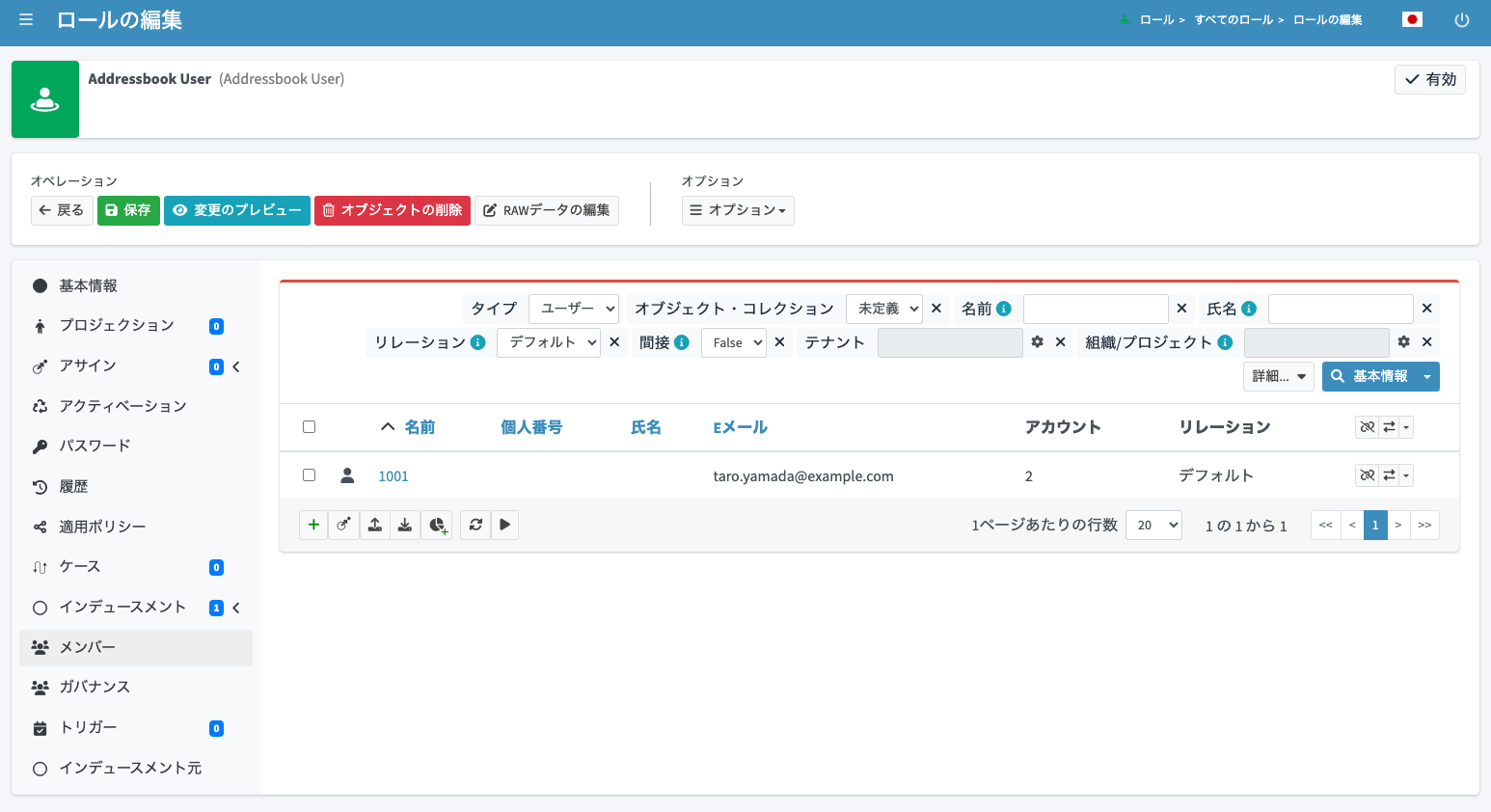Open the アクティベーション side menu
1491x812 pixels.
pos(136,406)
